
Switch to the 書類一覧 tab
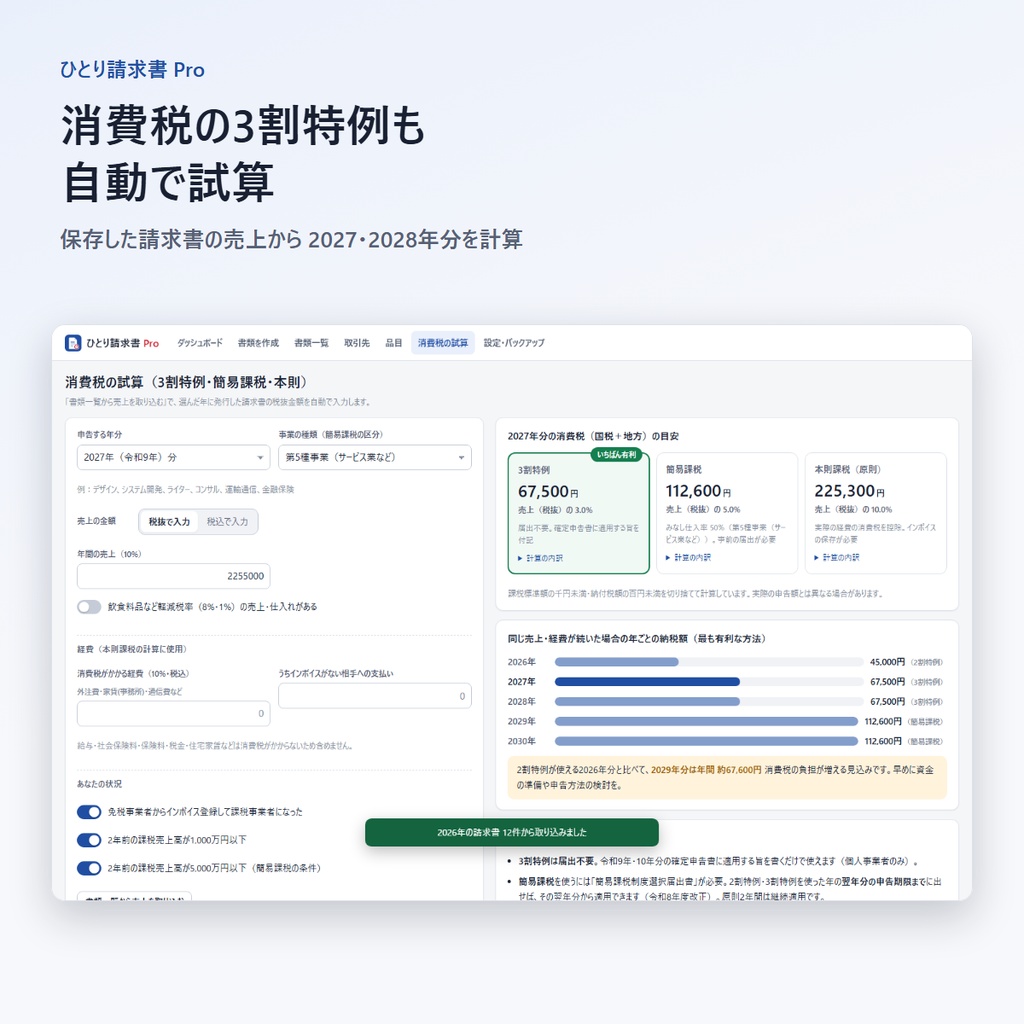click(x=312, y=343)
